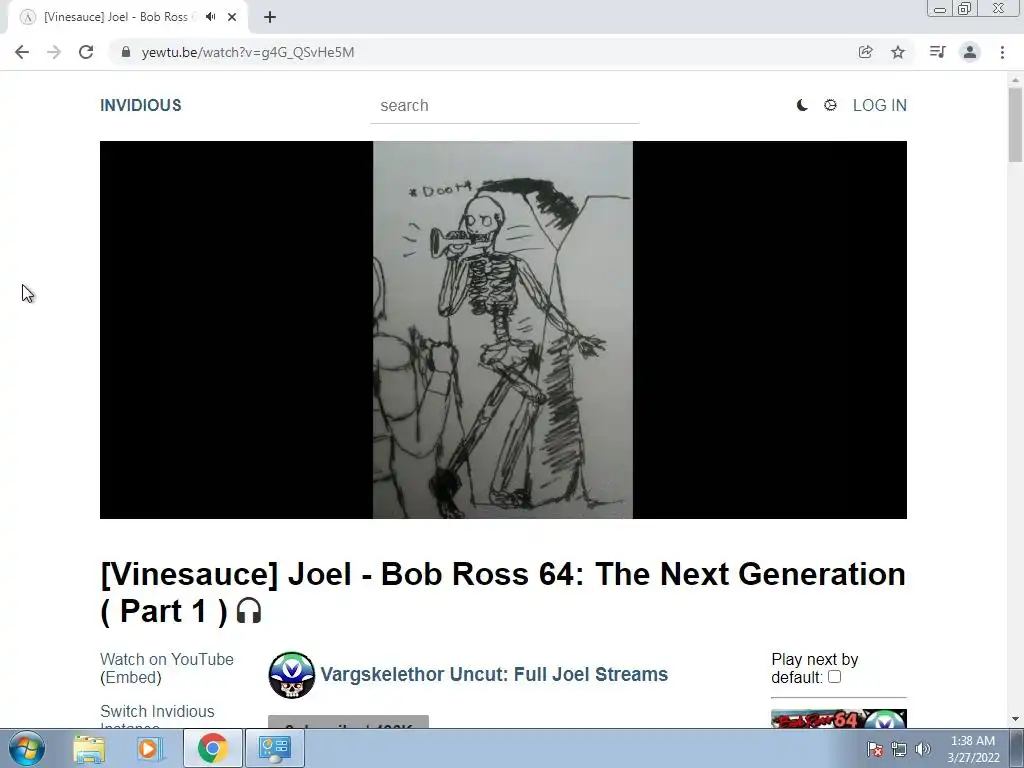Open Vargskelethor Uncut: Full Joel Streams channel
This screenshot has width=1024, height=768.
point(494,675)
